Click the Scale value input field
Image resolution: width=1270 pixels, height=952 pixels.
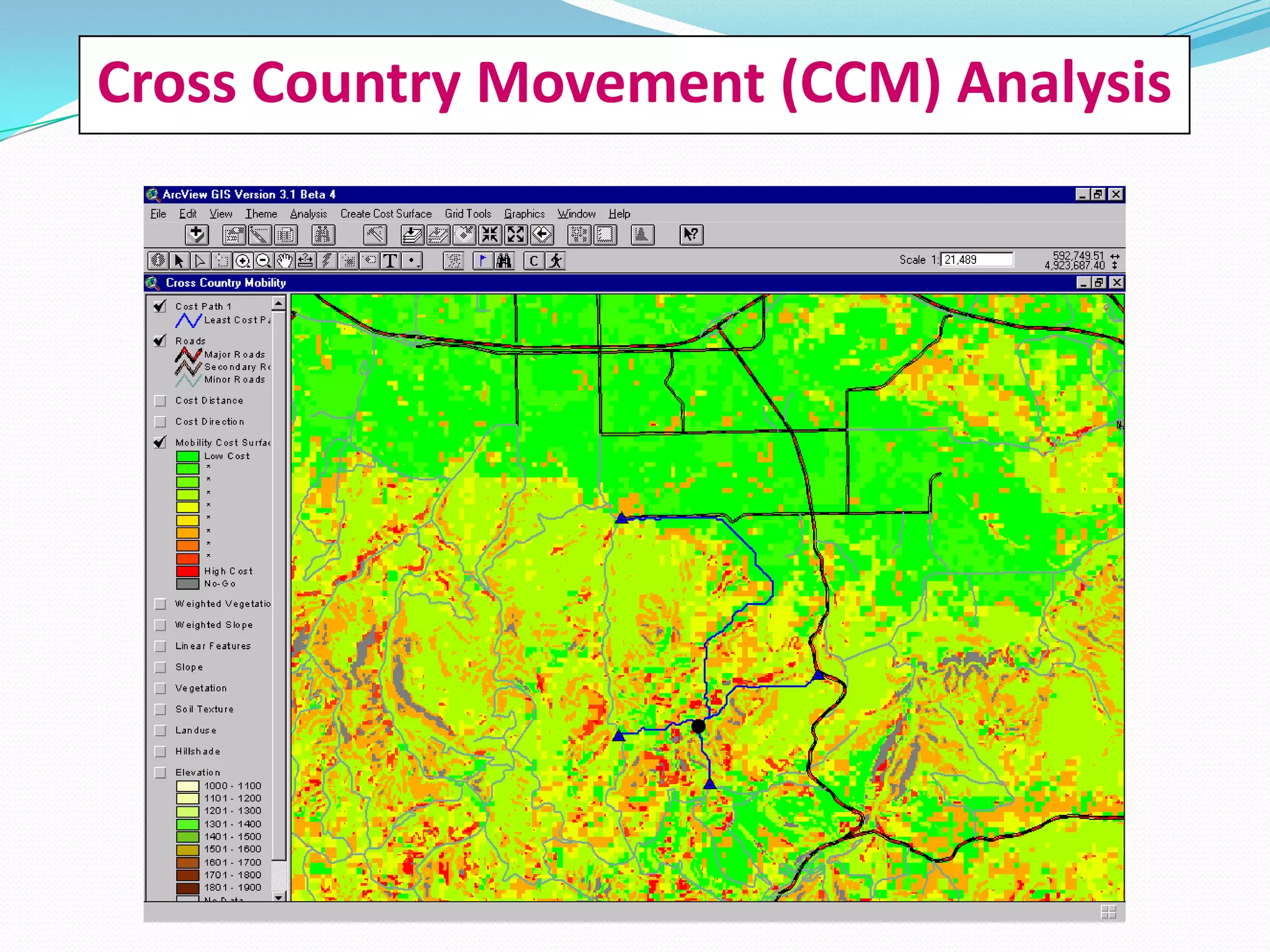tap(977, 260)
